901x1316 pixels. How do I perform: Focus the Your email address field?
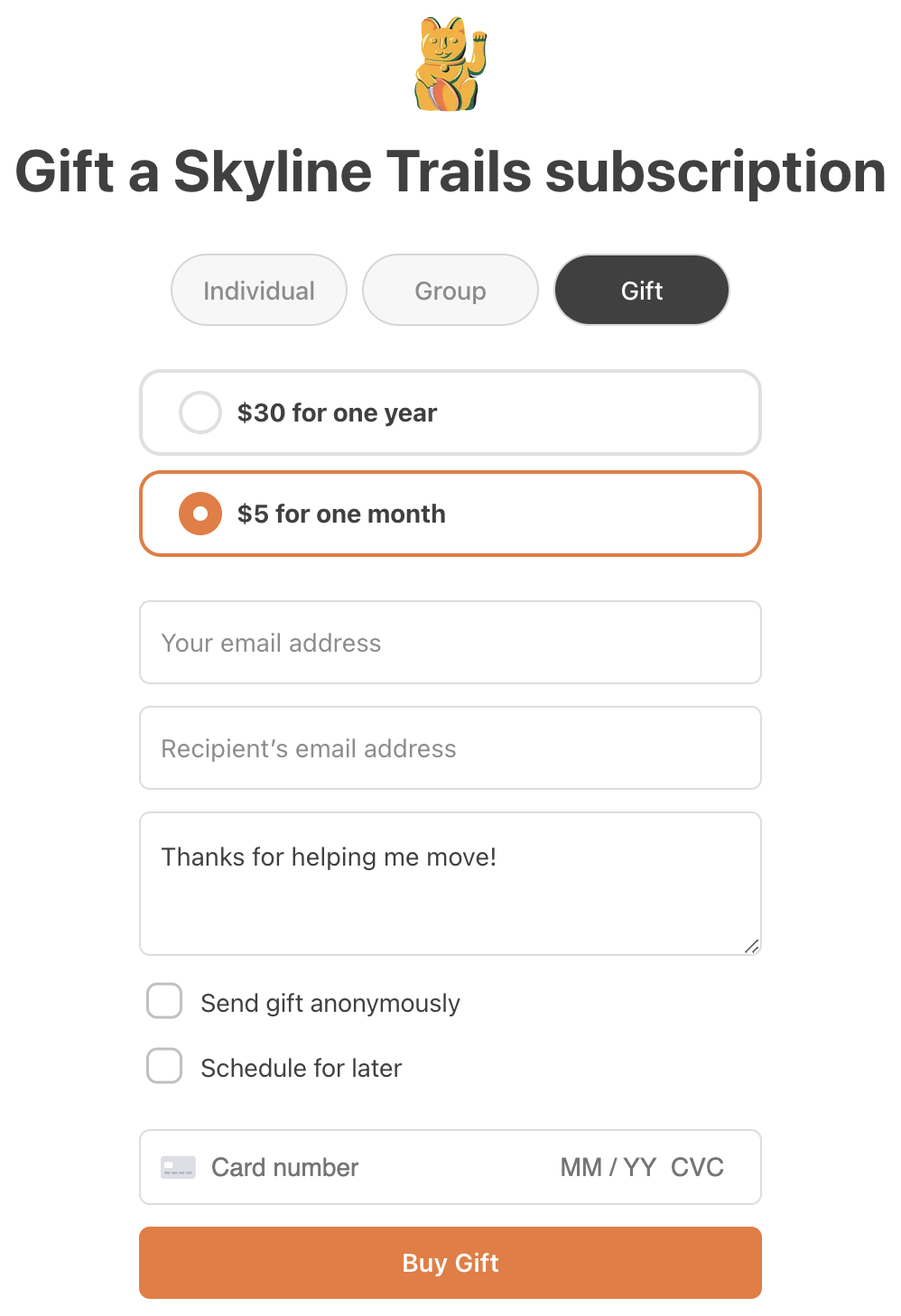coord(450,643)
